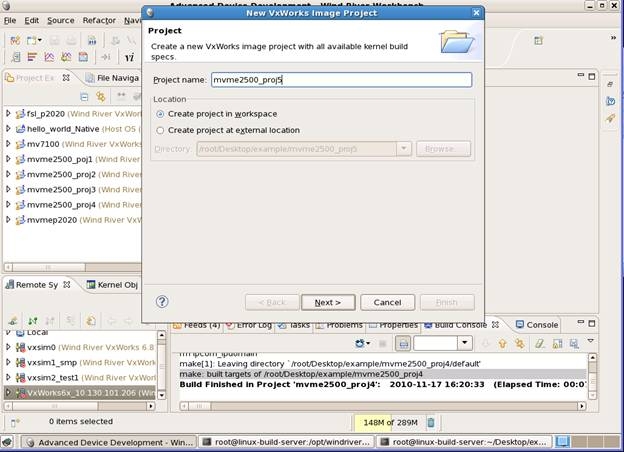
Task: Click the clear console icon in Build Console
Action: pyautogui.click(x=539, y=343)
